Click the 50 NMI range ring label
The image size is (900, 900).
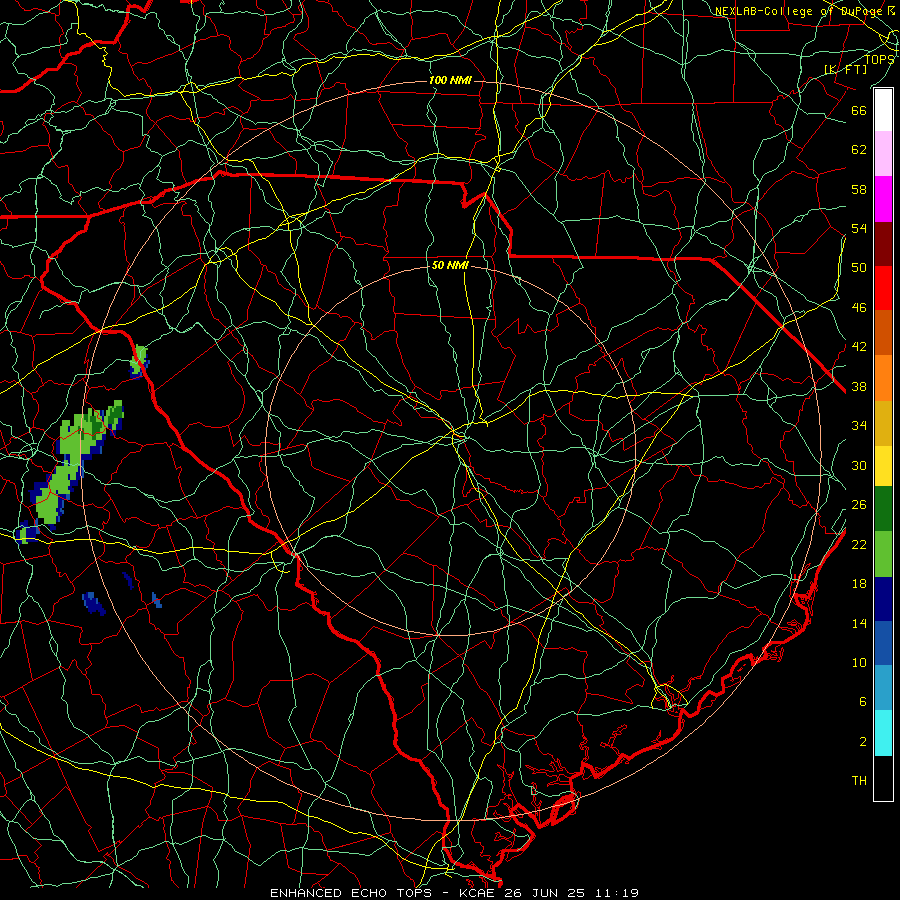tap(450, 265)
